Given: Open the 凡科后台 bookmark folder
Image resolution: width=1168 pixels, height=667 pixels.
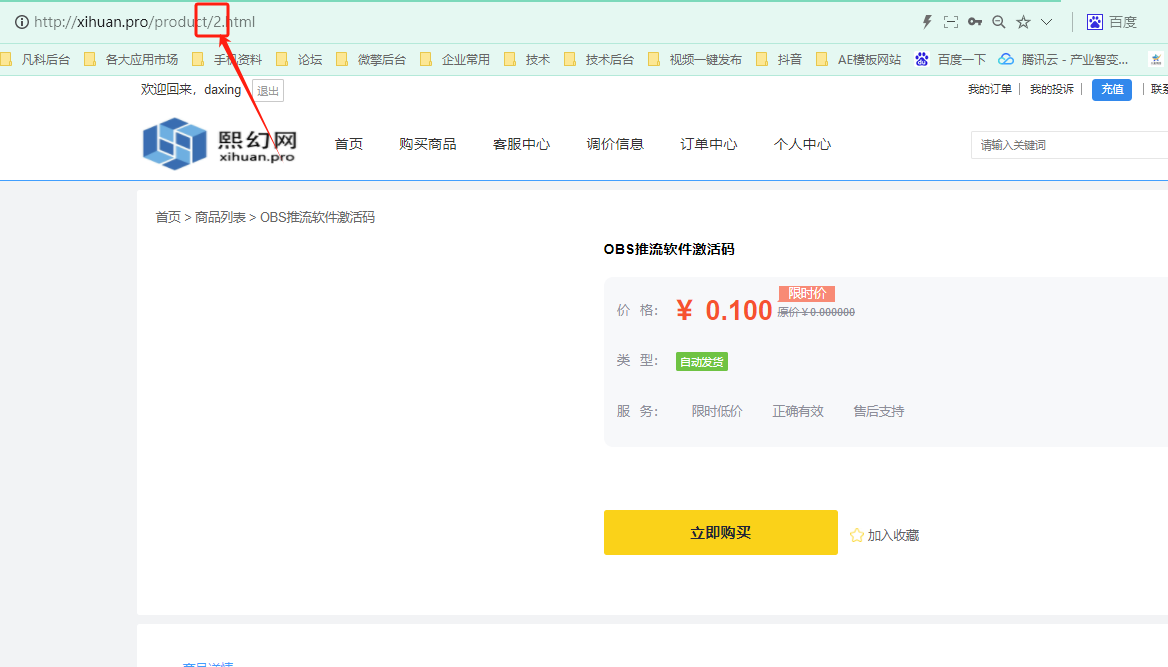Looking at the screenshot, I should (36, 60).
